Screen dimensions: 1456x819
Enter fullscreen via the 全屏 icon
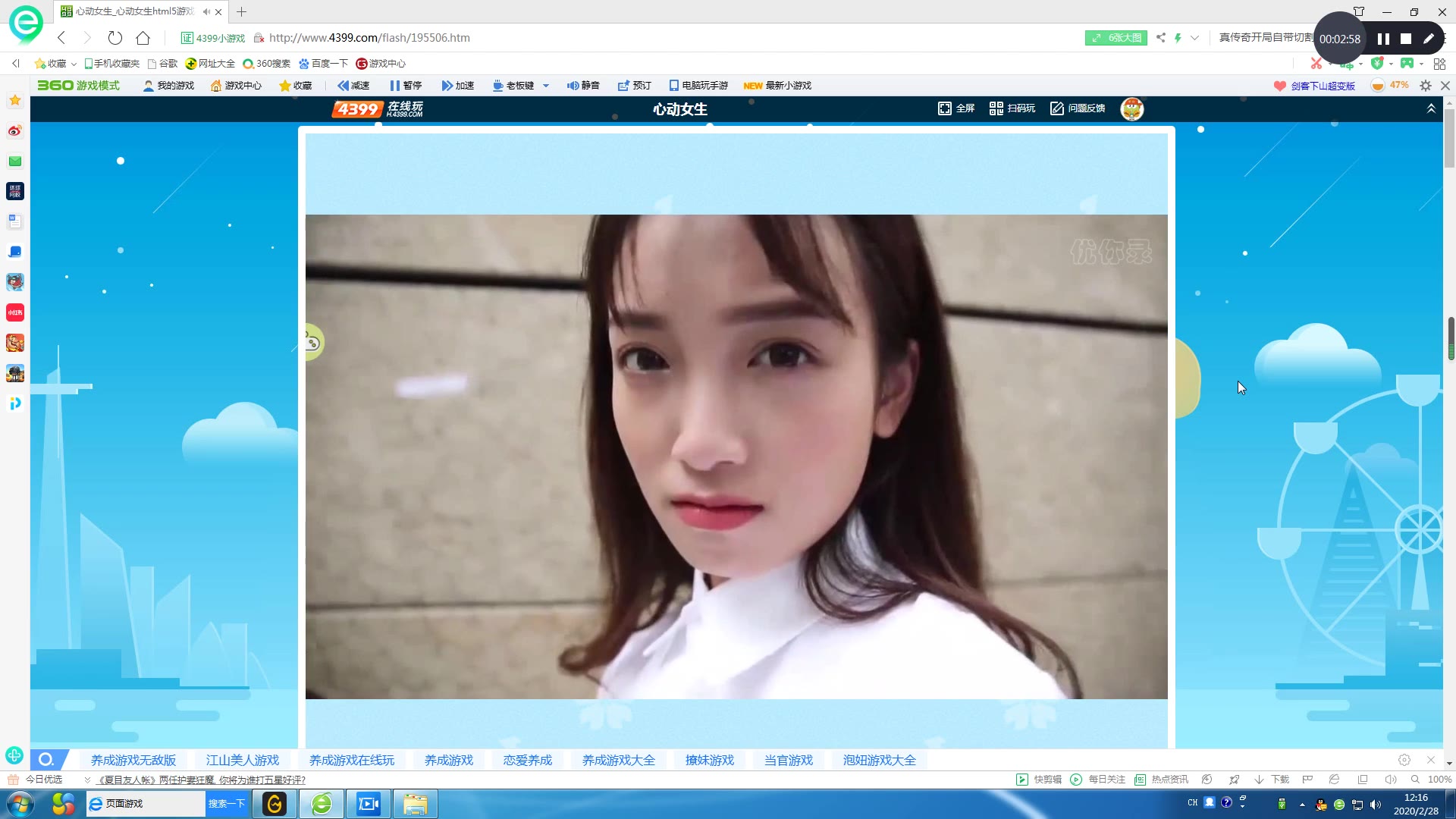[955, 108]
